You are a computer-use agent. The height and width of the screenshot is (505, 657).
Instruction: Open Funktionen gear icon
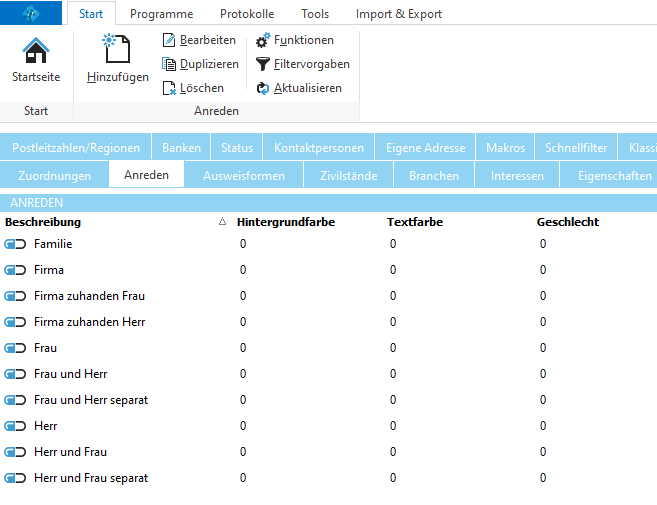tap(263, 40)
